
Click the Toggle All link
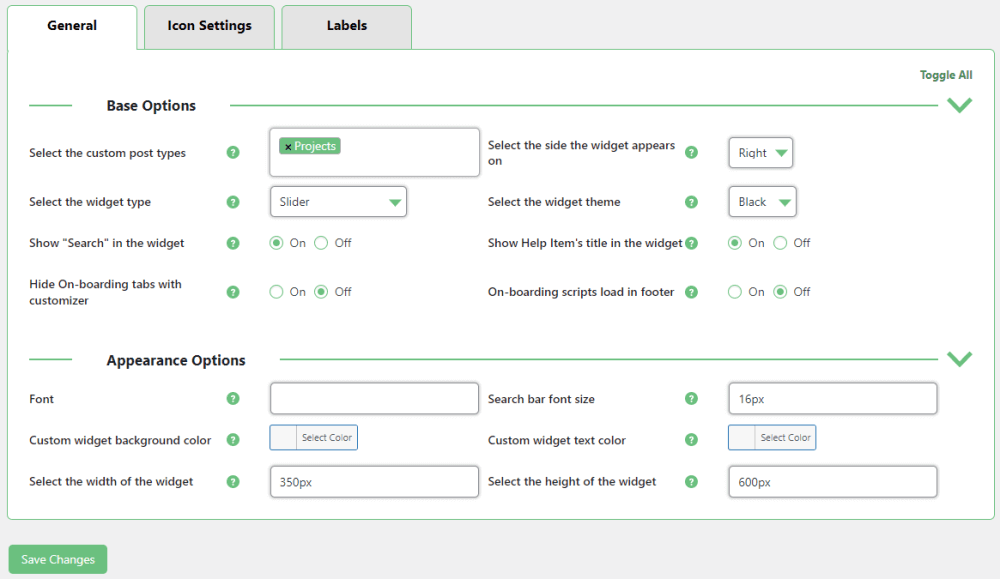(x=945, y=75)
